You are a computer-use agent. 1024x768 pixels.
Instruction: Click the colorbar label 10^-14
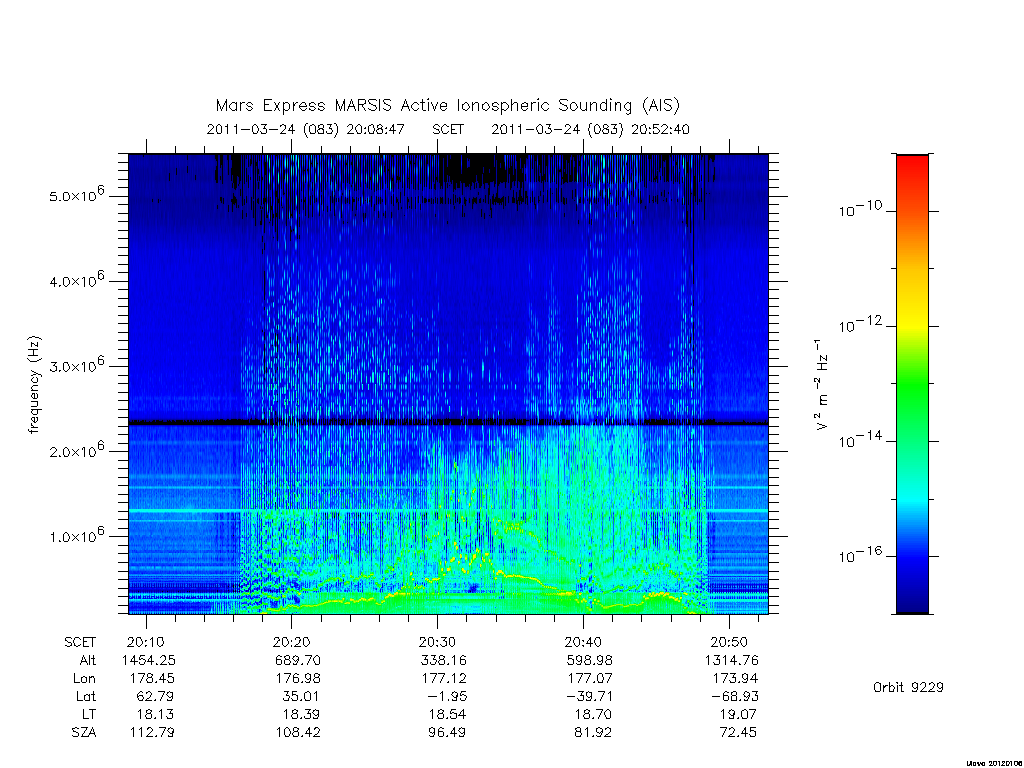pos(860,440)
